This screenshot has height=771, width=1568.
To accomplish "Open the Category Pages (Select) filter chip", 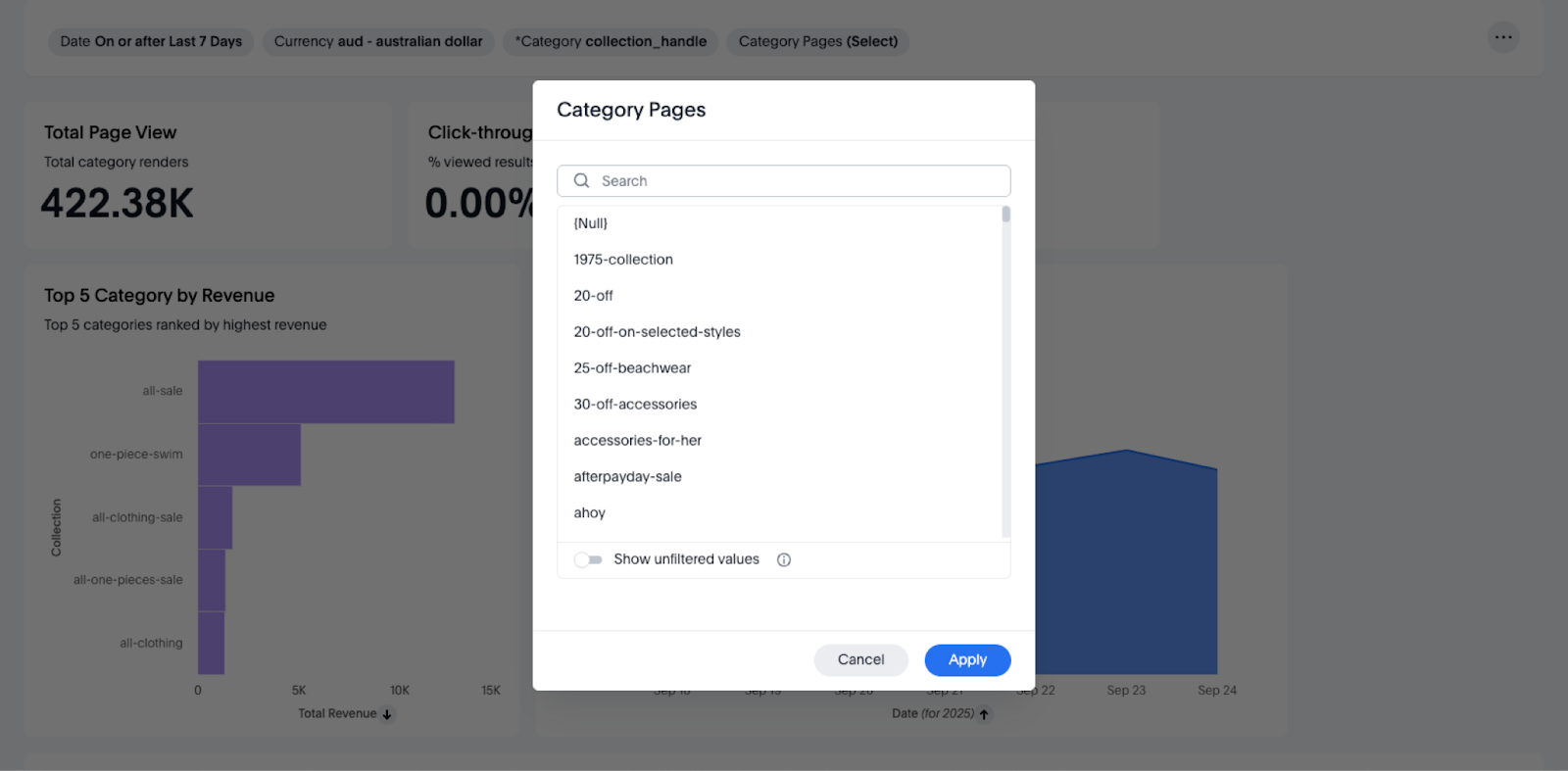I will coord(817,41).
